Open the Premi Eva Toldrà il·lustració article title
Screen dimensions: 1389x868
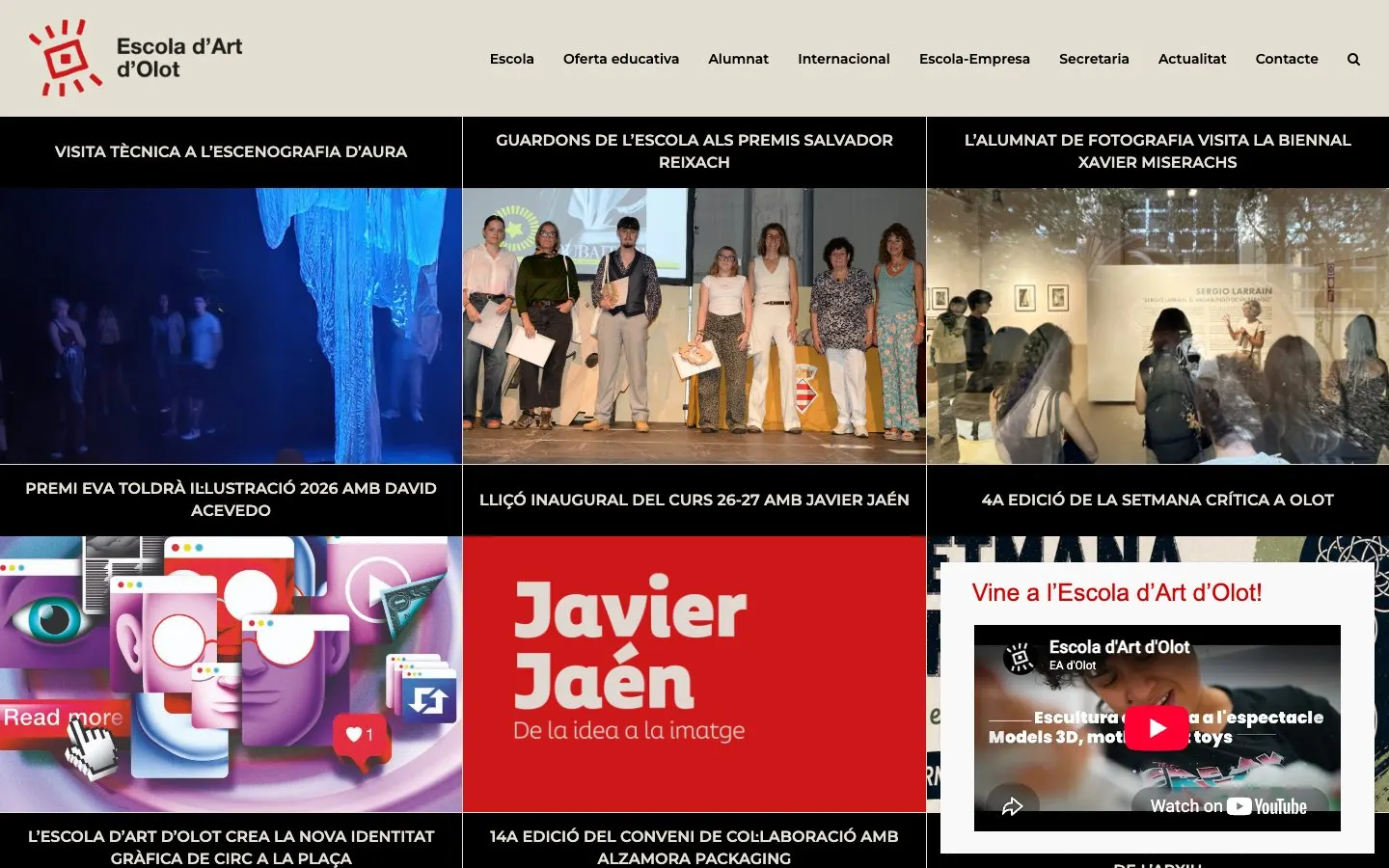coord(231,500)
